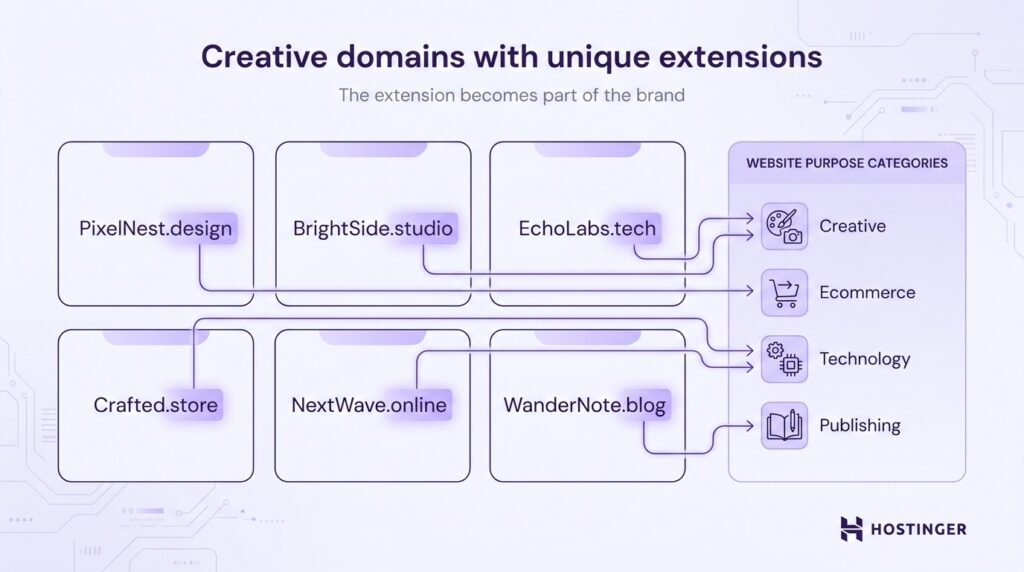Click the Publishing book and pen icon
Image resolution: width=1024 pixels, height=572 pixels.
click(x=784, y=426)
